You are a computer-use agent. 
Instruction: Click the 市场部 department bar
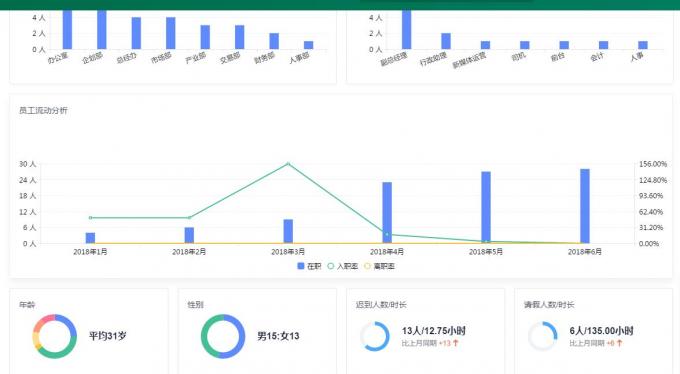pos(170,33)
